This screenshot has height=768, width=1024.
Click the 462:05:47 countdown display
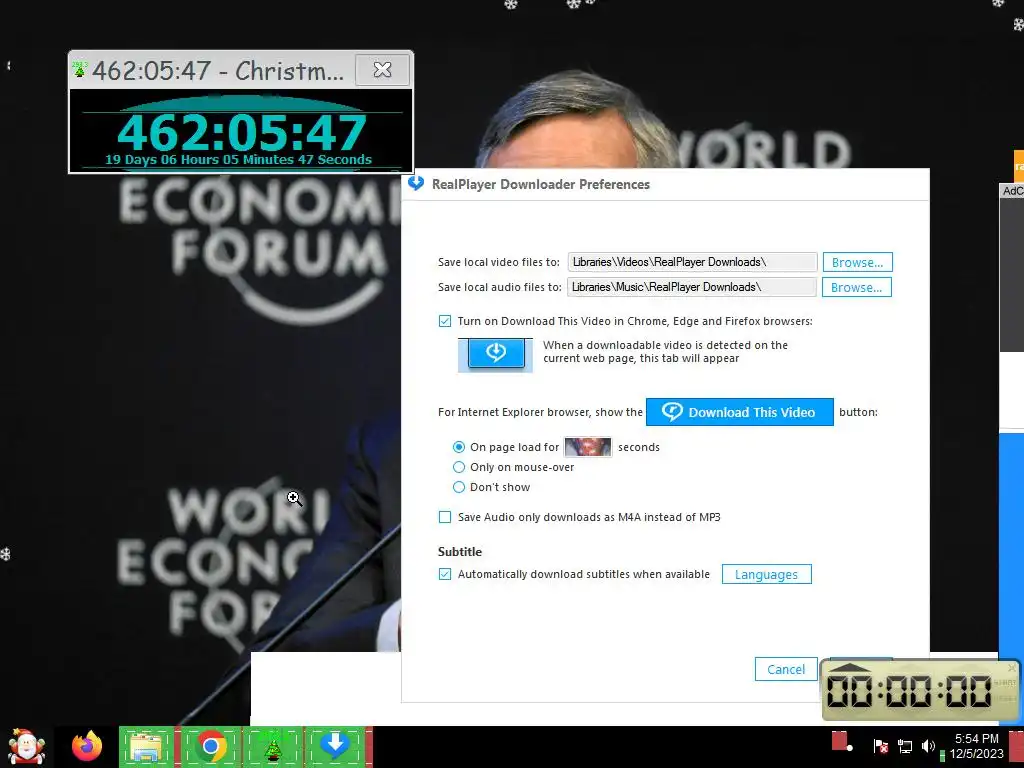[242, 133]
